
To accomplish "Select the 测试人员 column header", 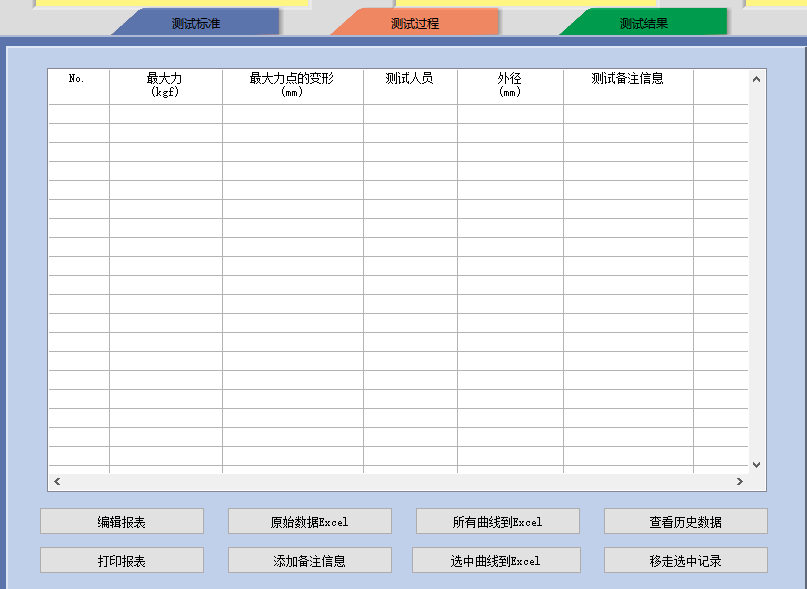I will [x=410, y=85].
